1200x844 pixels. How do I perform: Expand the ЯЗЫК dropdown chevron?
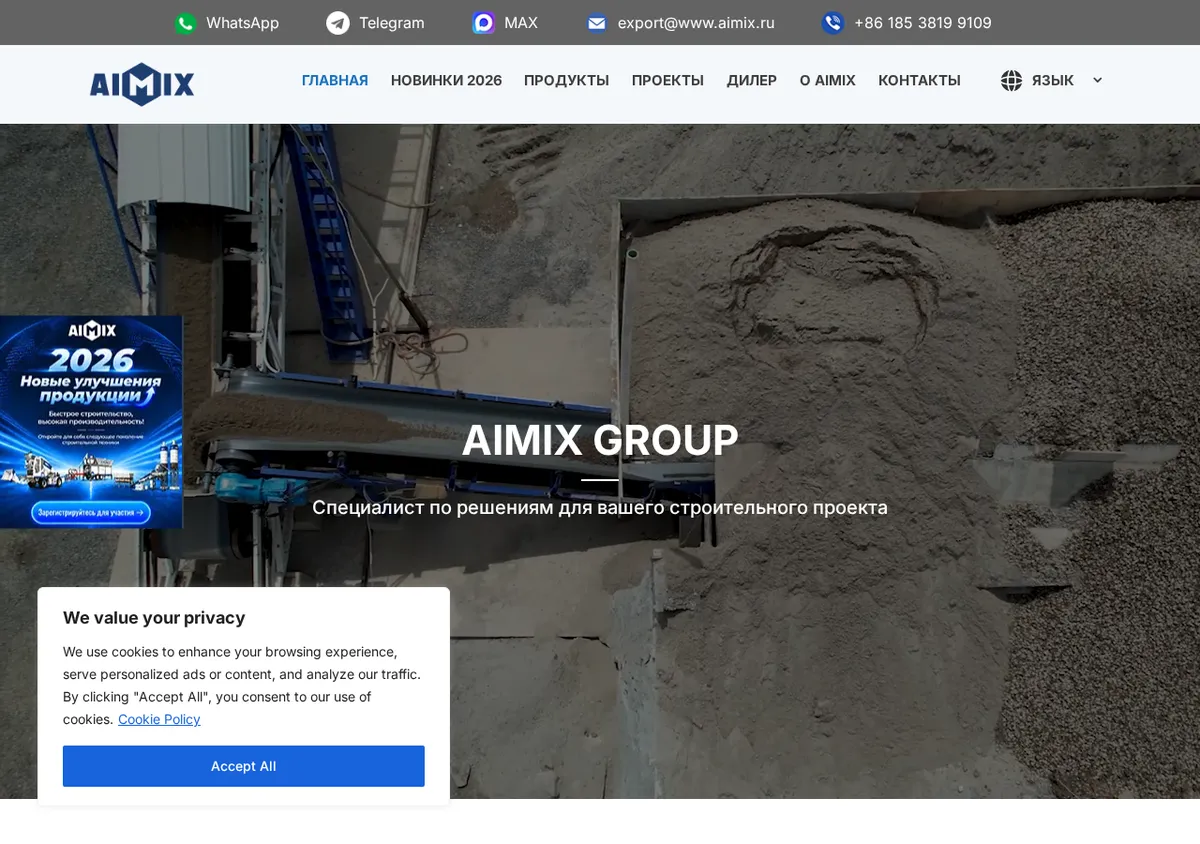click(1097, 80)
